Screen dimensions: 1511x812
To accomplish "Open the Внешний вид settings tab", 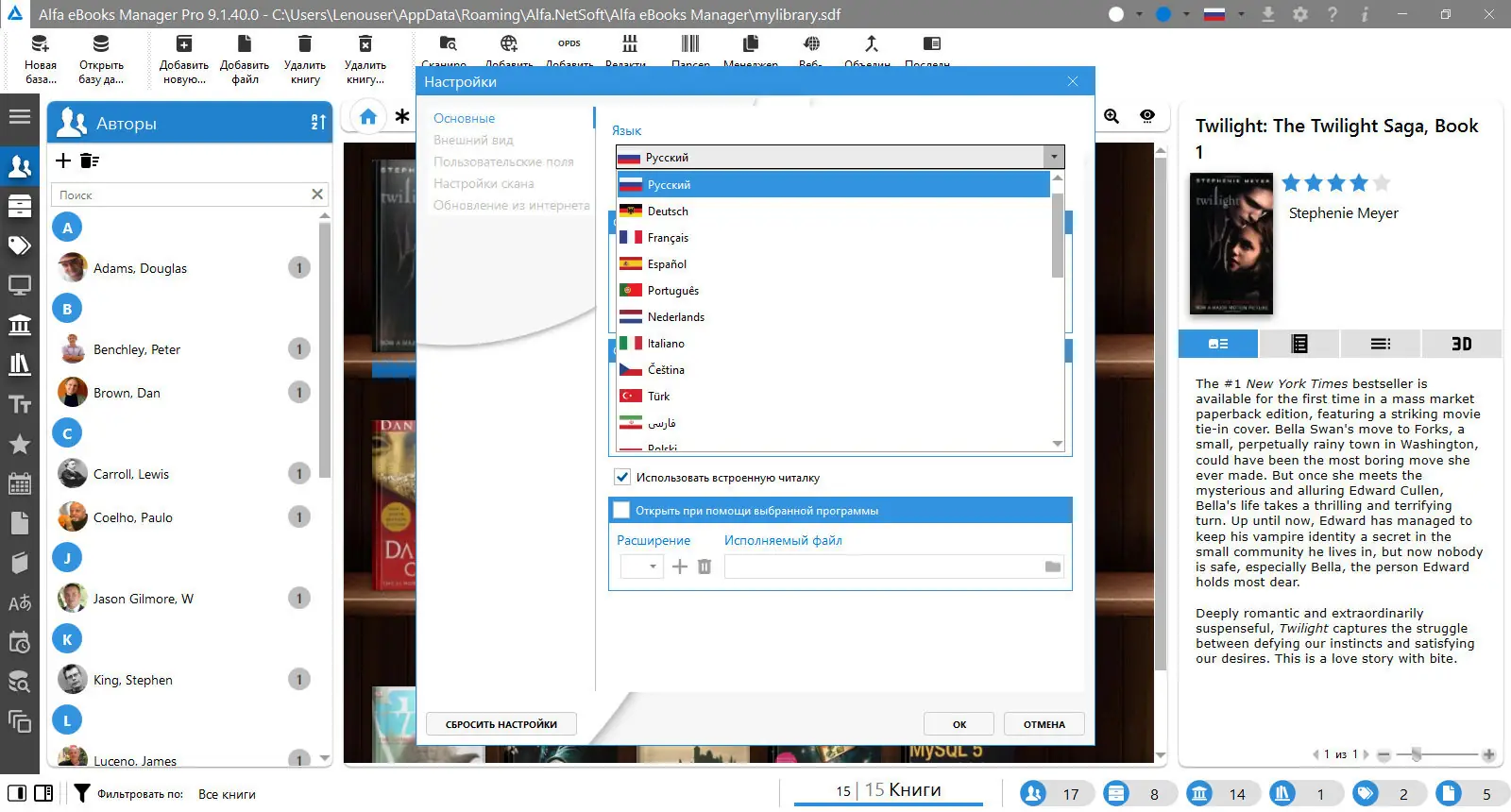I will coord(473,140).
